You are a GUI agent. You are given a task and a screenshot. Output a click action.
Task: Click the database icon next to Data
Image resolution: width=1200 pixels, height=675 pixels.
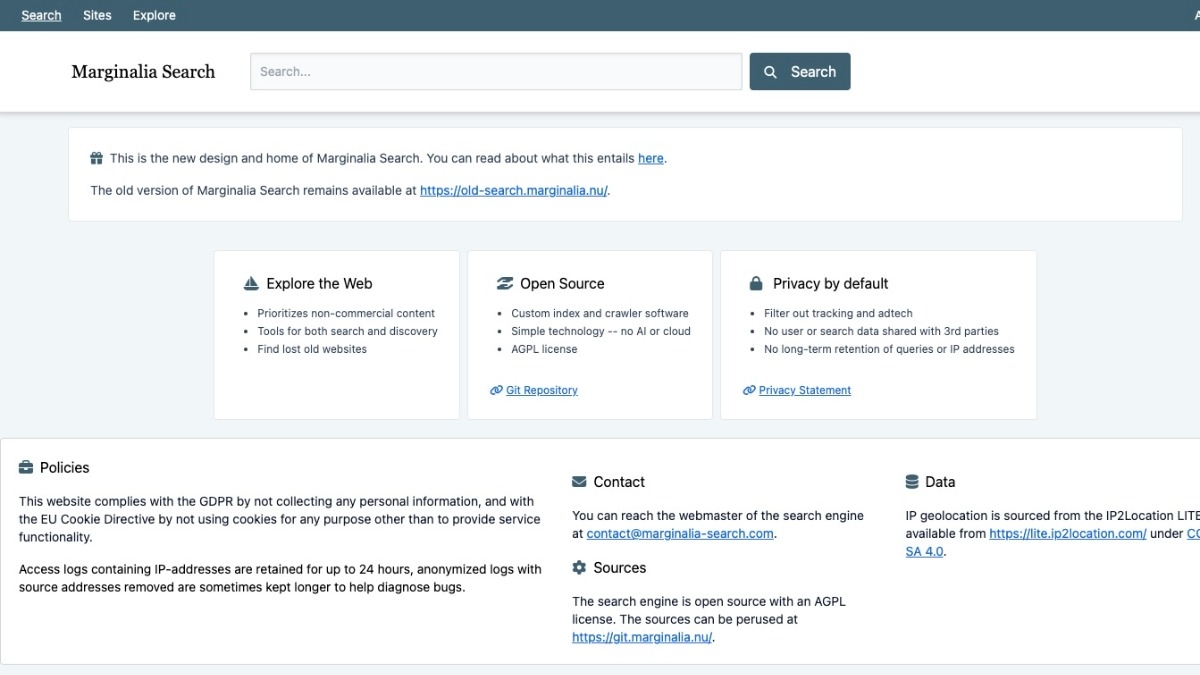click(x=912, y=482)
